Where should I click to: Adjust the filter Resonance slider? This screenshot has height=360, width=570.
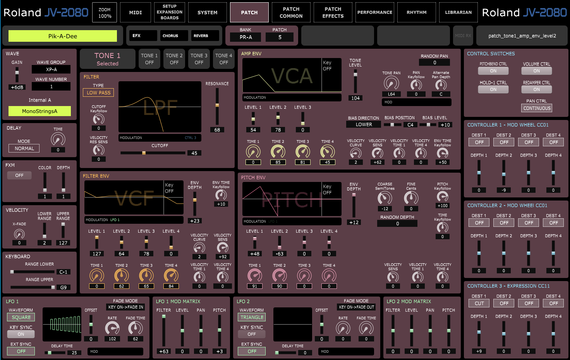click(217, 107)
